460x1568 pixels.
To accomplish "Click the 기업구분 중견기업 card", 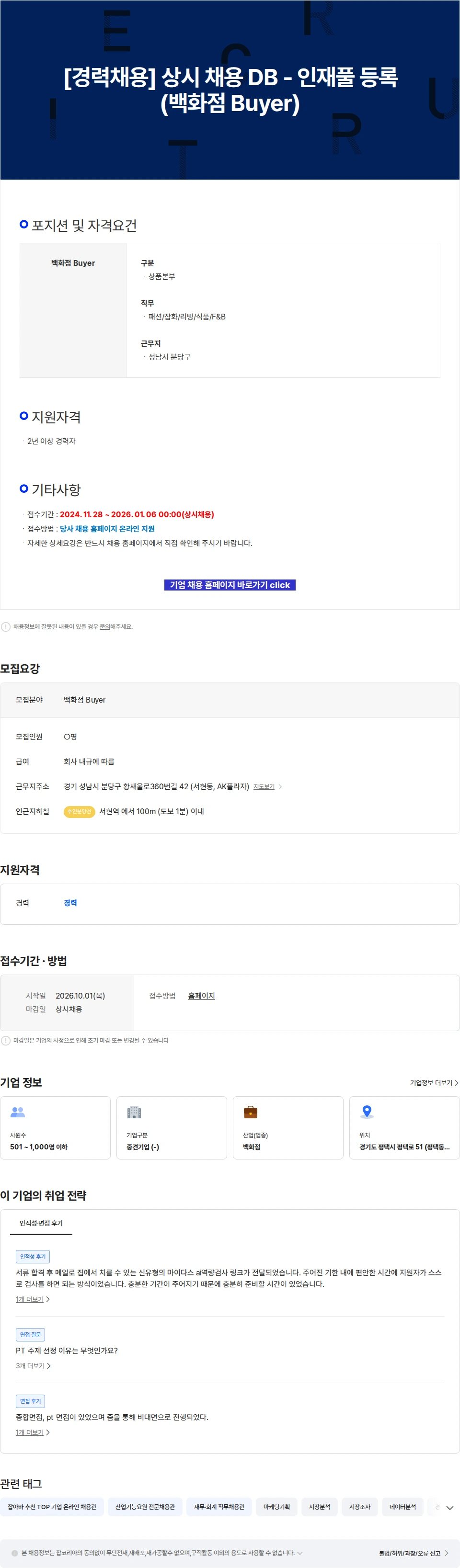I will click(172, 1127).
